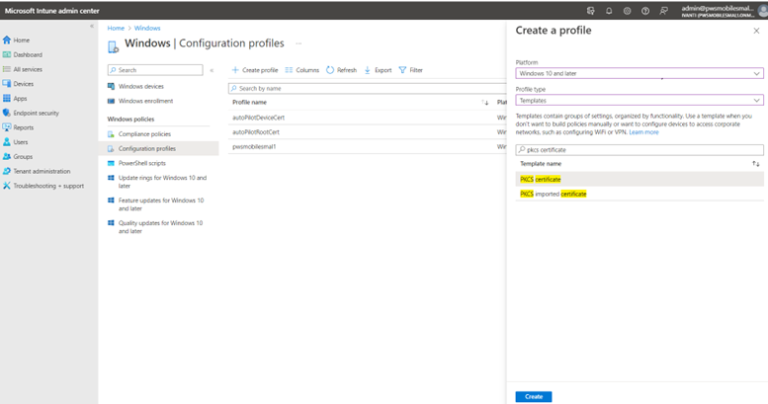Open the autoPilotDeviceCert profile
Image resolution: width=768 pixels, height=404 pixels.
coord(259,118)
